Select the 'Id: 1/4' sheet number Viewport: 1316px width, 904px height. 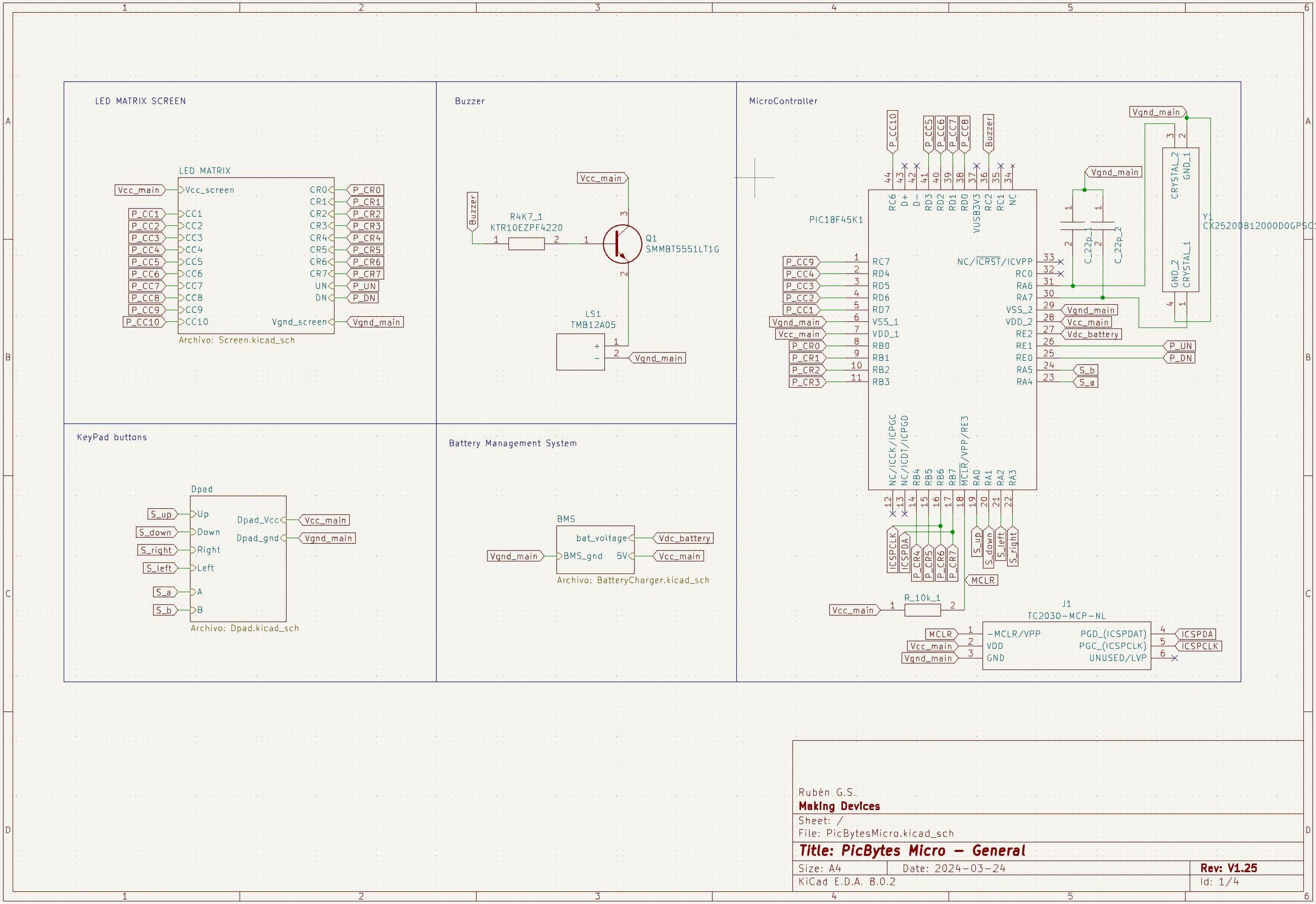tap(1219, 882)
